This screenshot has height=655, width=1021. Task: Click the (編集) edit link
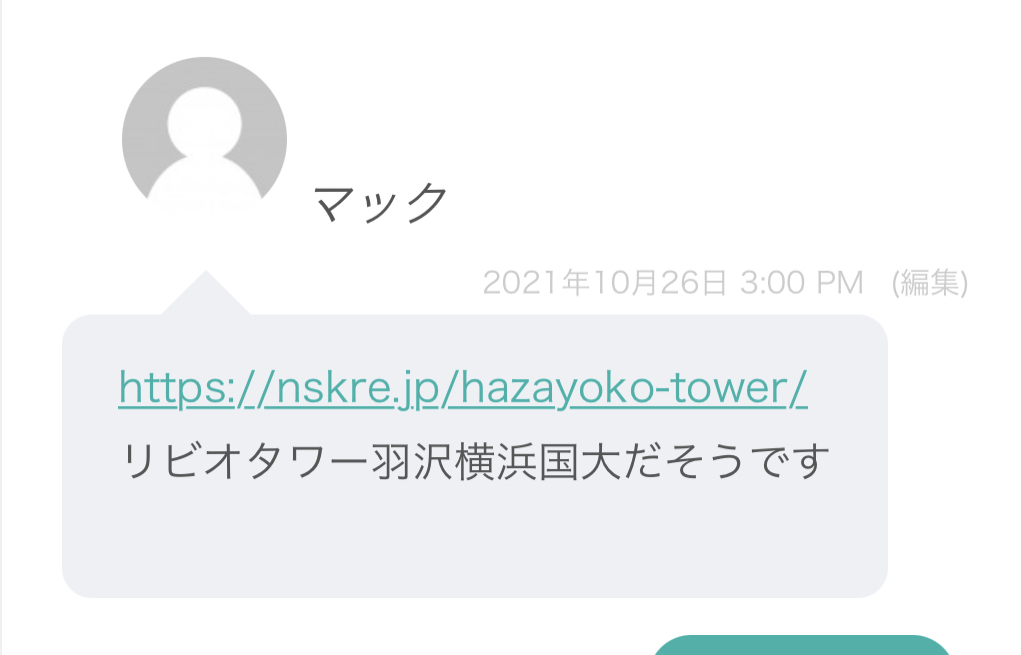click(x=929, y=283)
